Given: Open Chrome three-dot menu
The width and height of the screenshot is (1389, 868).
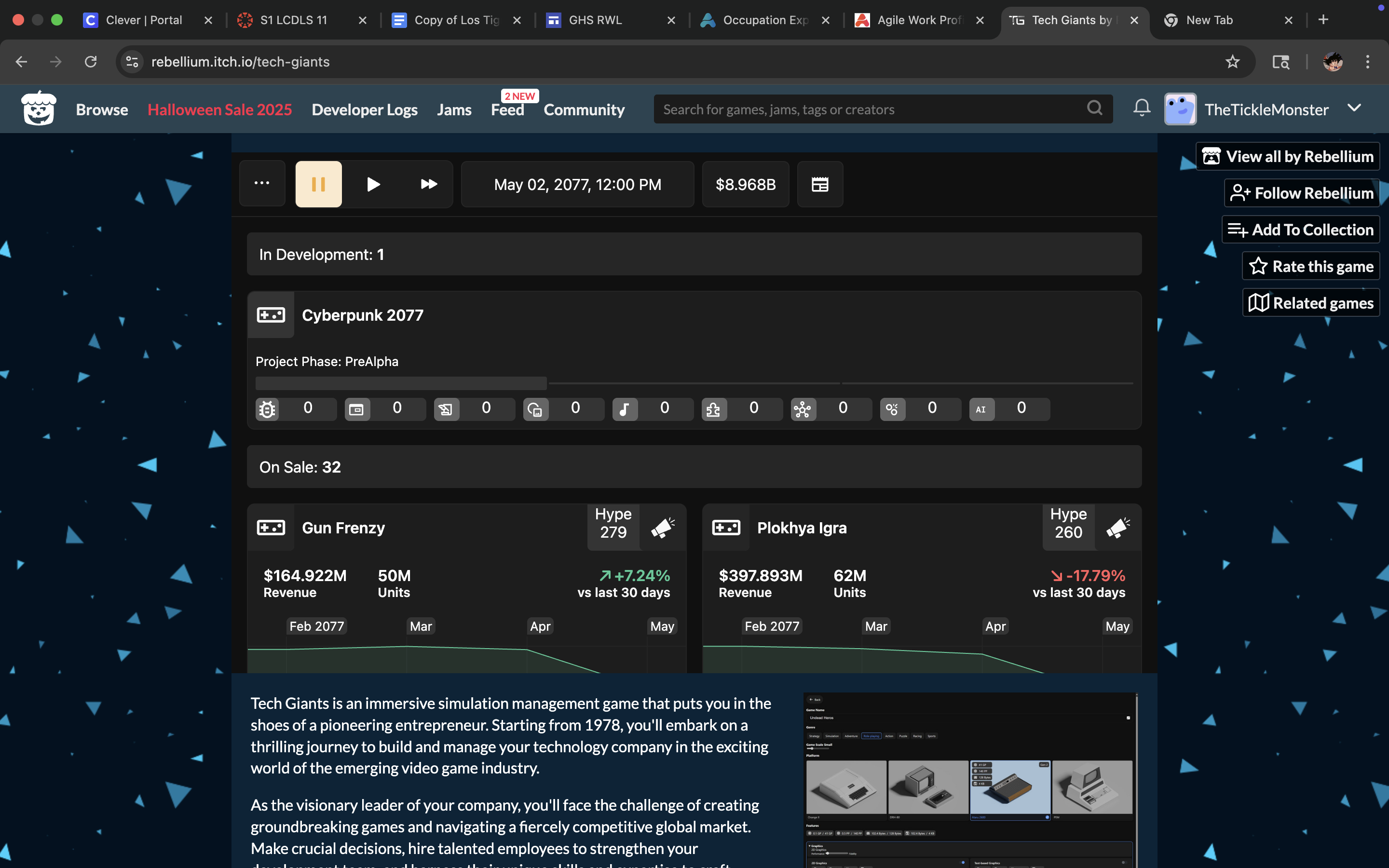Looking at the screenshot, I should click(x=1367, y=61).
